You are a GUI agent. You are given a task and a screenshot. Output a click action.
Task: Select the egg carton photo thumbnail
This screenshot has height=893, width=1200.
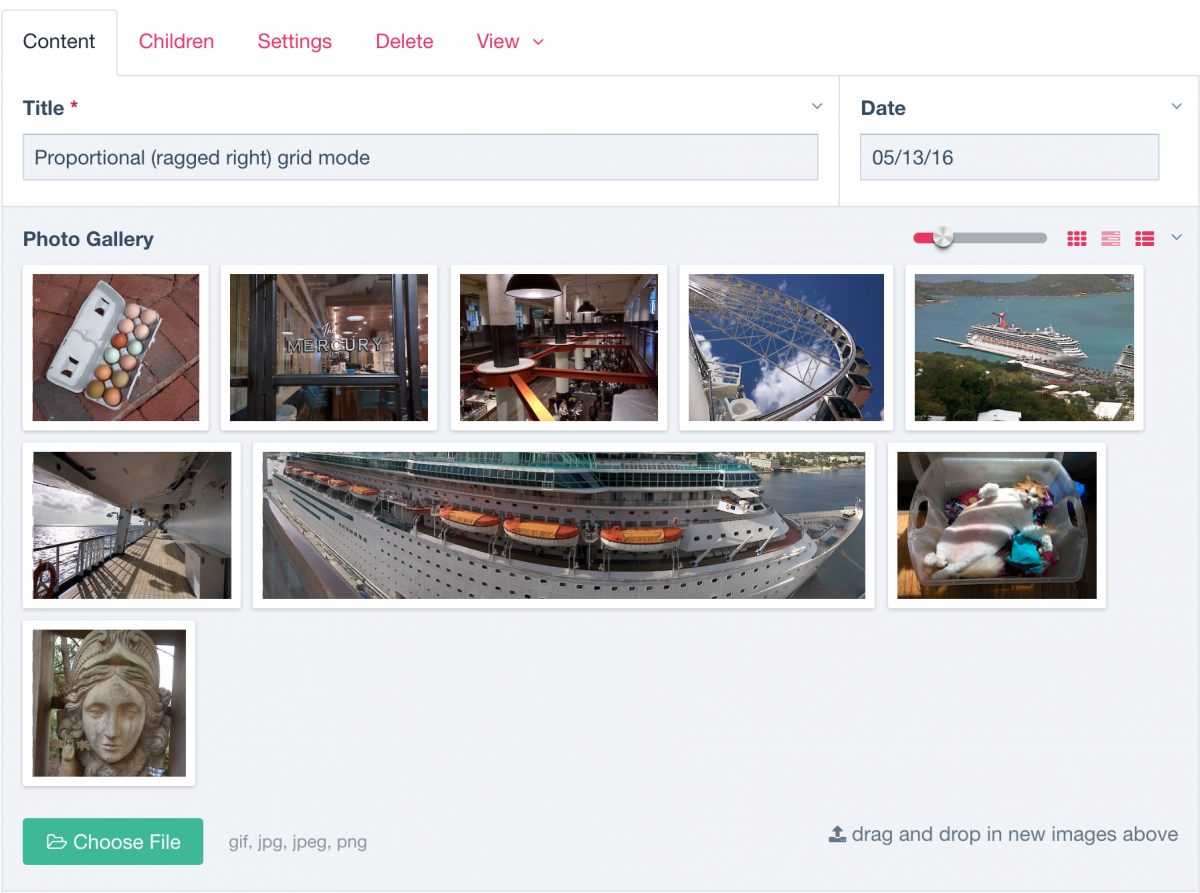point(116,348)
